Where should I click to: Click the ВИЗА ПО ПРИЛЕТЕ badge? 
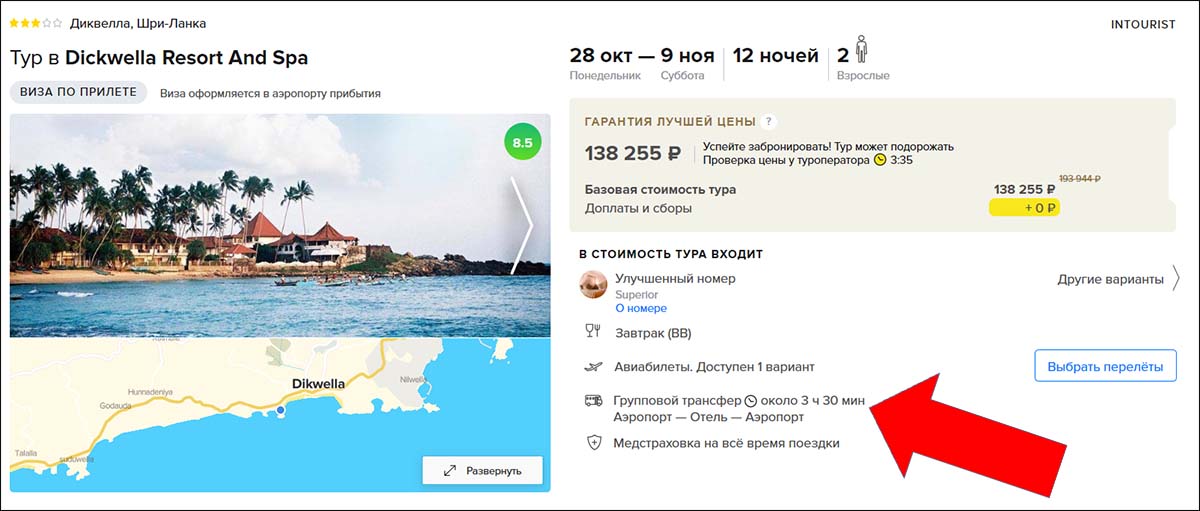[79, 92]
